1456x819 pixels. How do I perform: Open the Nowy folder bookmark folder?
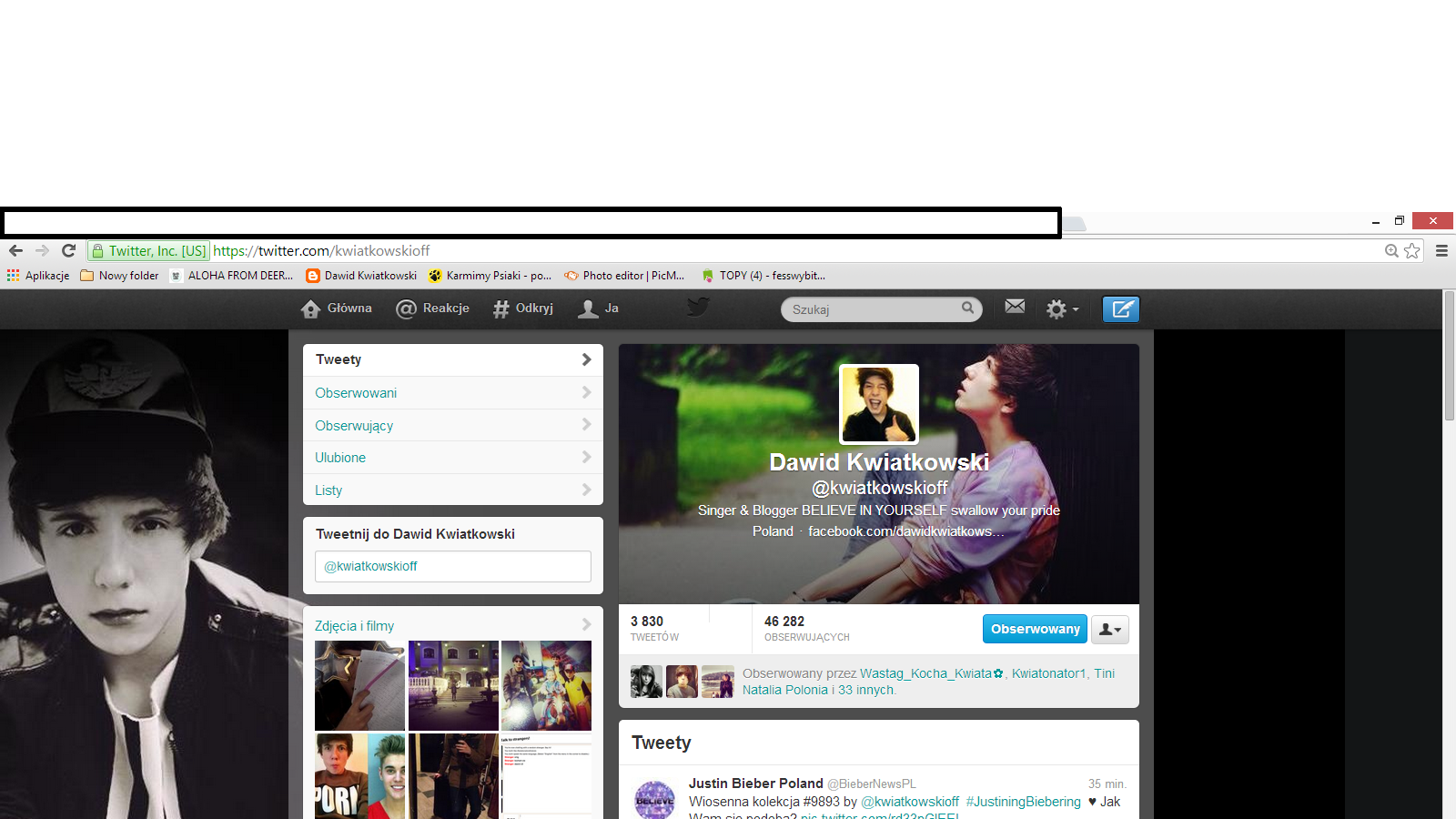(x=119, y=276)
